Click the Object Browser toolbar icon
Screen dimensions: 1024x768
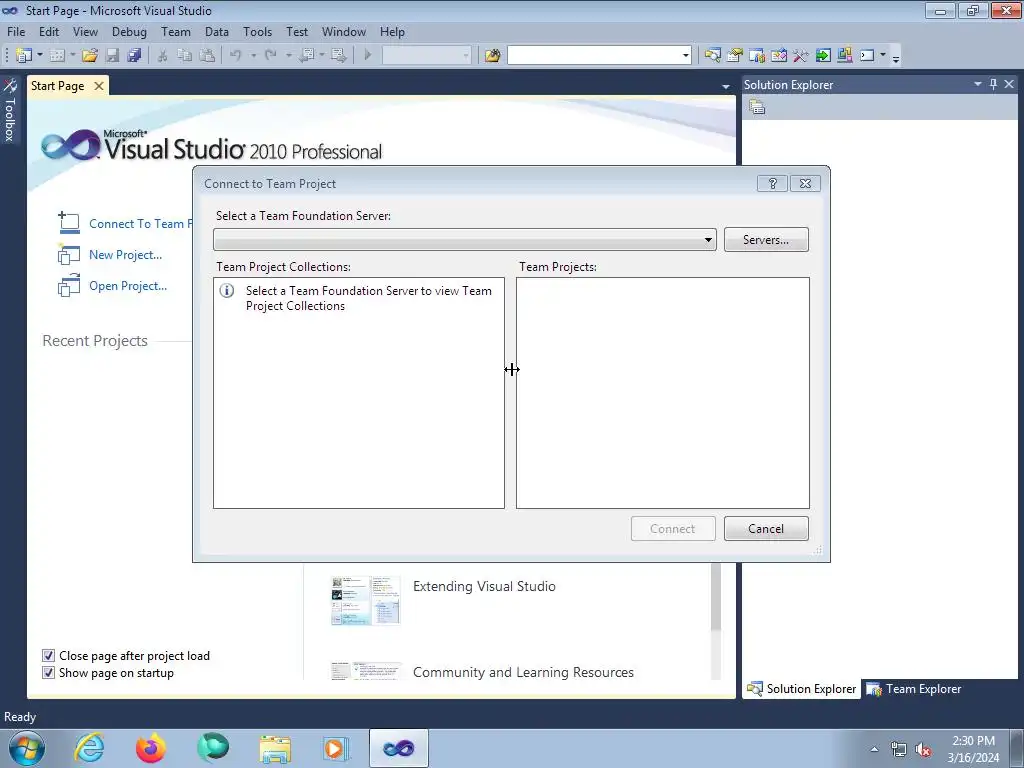[x=778, y=56]
